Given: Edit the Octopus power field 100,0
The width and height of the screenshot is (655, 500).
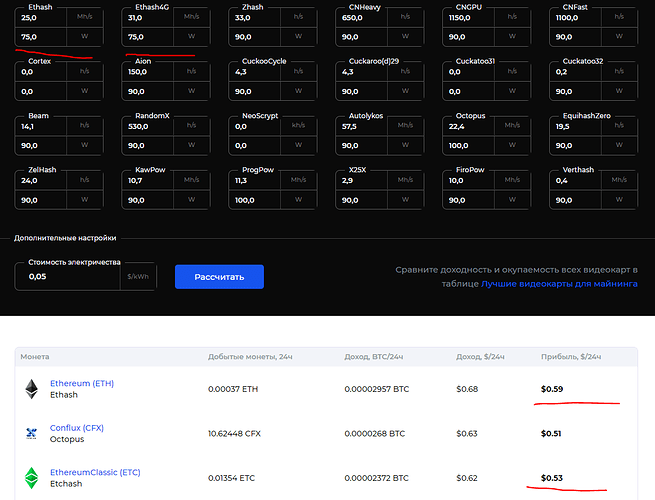Looking at the screenshot, I should coord(469,146).
